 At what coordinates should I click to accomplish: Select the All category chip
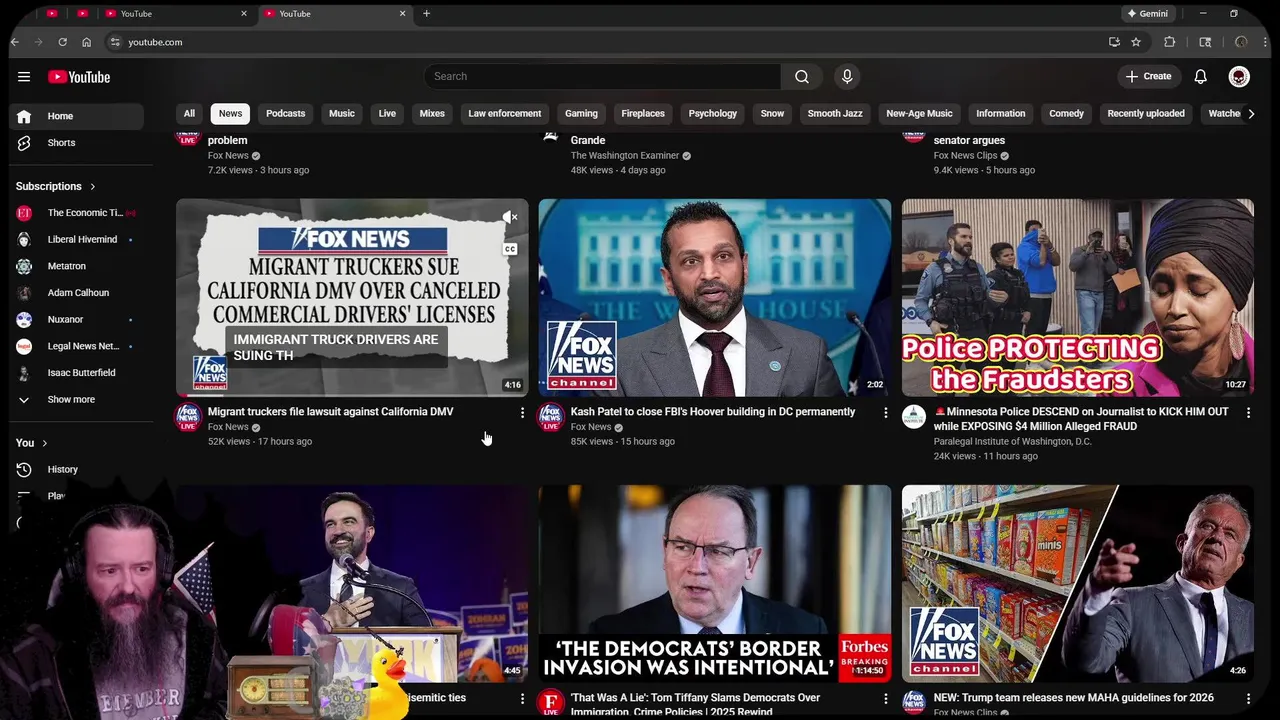point(189,113)
